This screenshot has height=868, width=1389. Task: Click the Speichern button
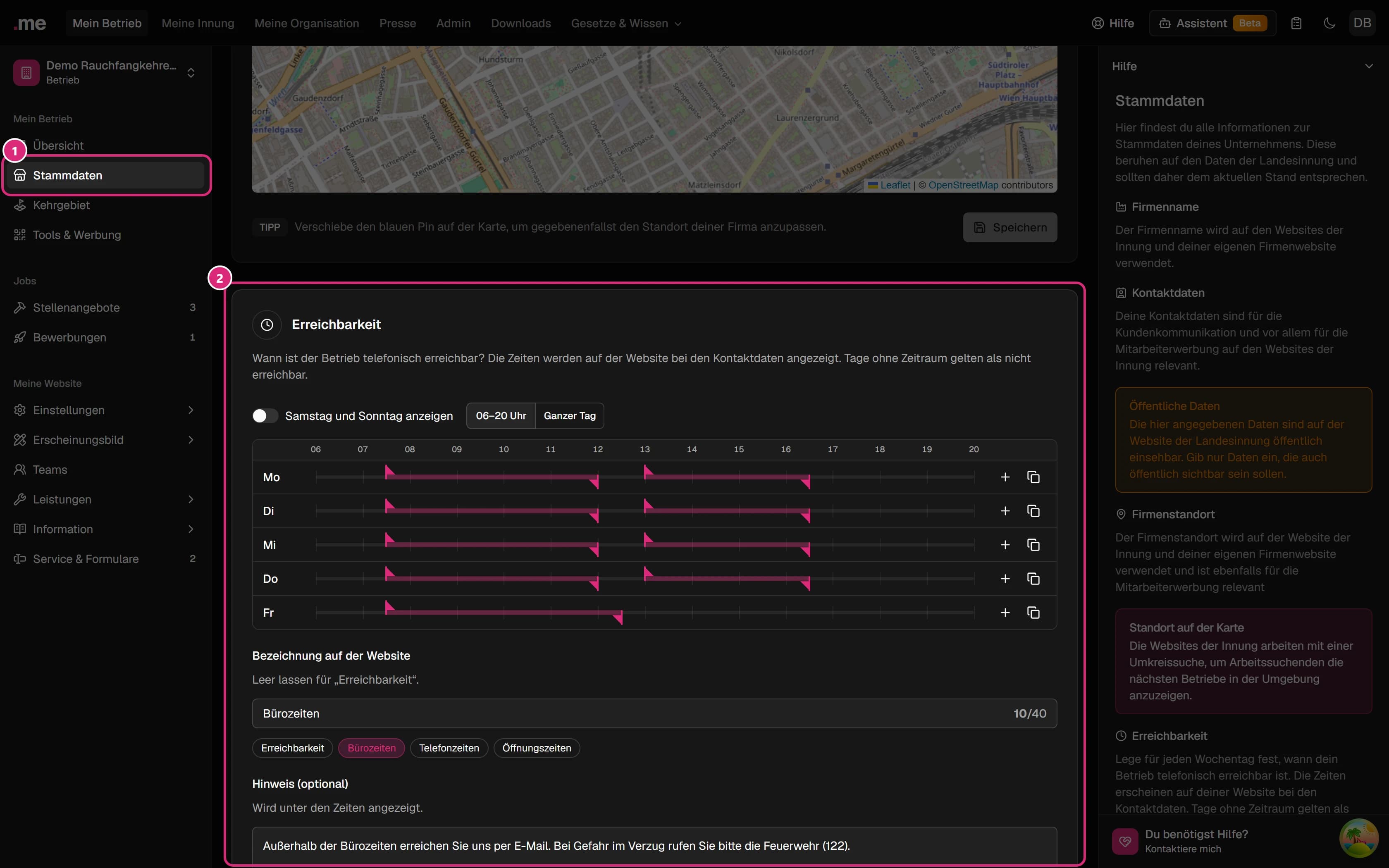pos(1010,227)
